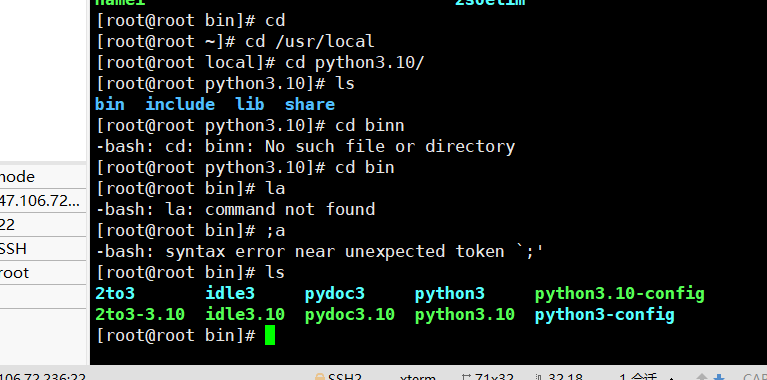The width and height of the screenshot is (767, 380).
Task: Click the lock icon beside SSH2
Action: (320, 377)
